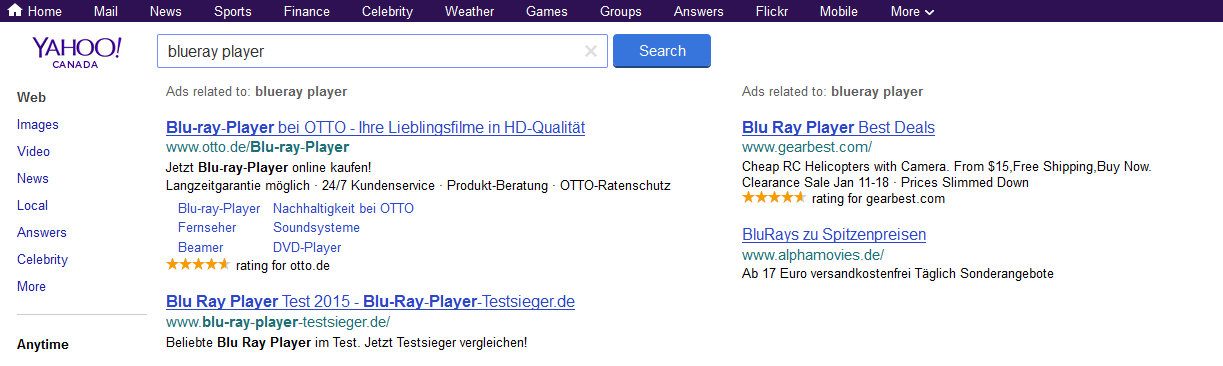Click the gearbest.com star rating
The image size is (1223, 366).
(773, 198)
